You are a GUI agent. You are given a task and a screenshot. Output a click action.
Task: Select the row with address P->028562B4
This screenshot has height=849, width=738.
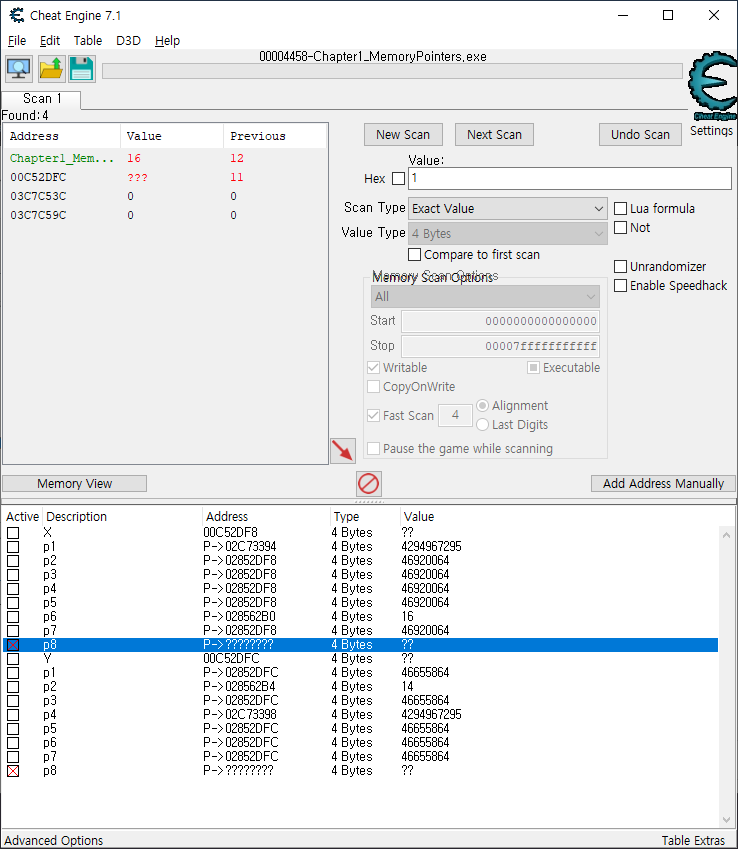tap(361, 687)
